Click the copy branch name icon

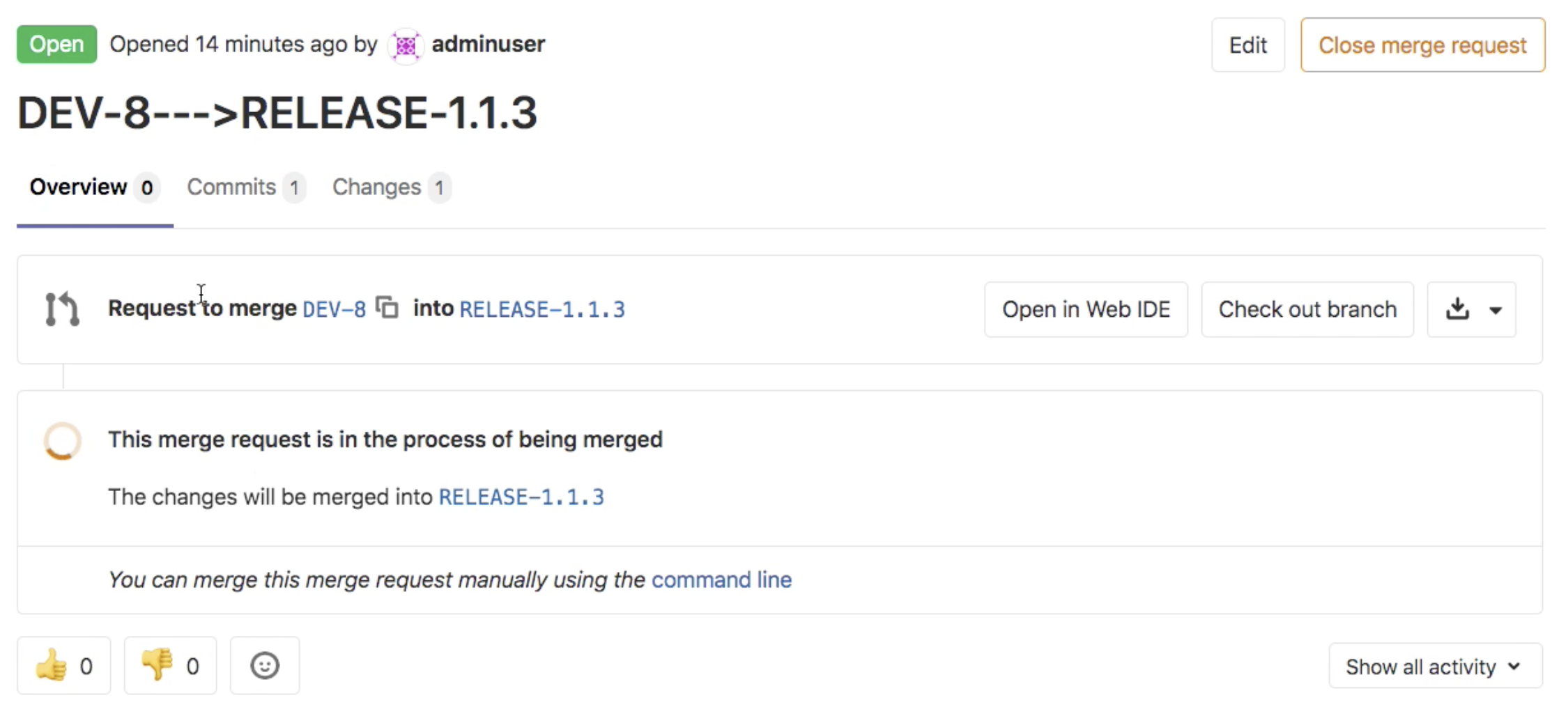point(387,307)
